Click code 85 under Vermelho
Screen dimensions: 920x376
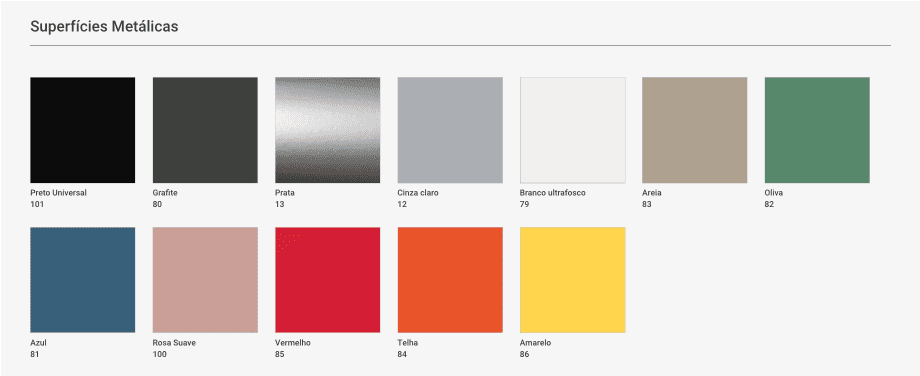[279, 354]
